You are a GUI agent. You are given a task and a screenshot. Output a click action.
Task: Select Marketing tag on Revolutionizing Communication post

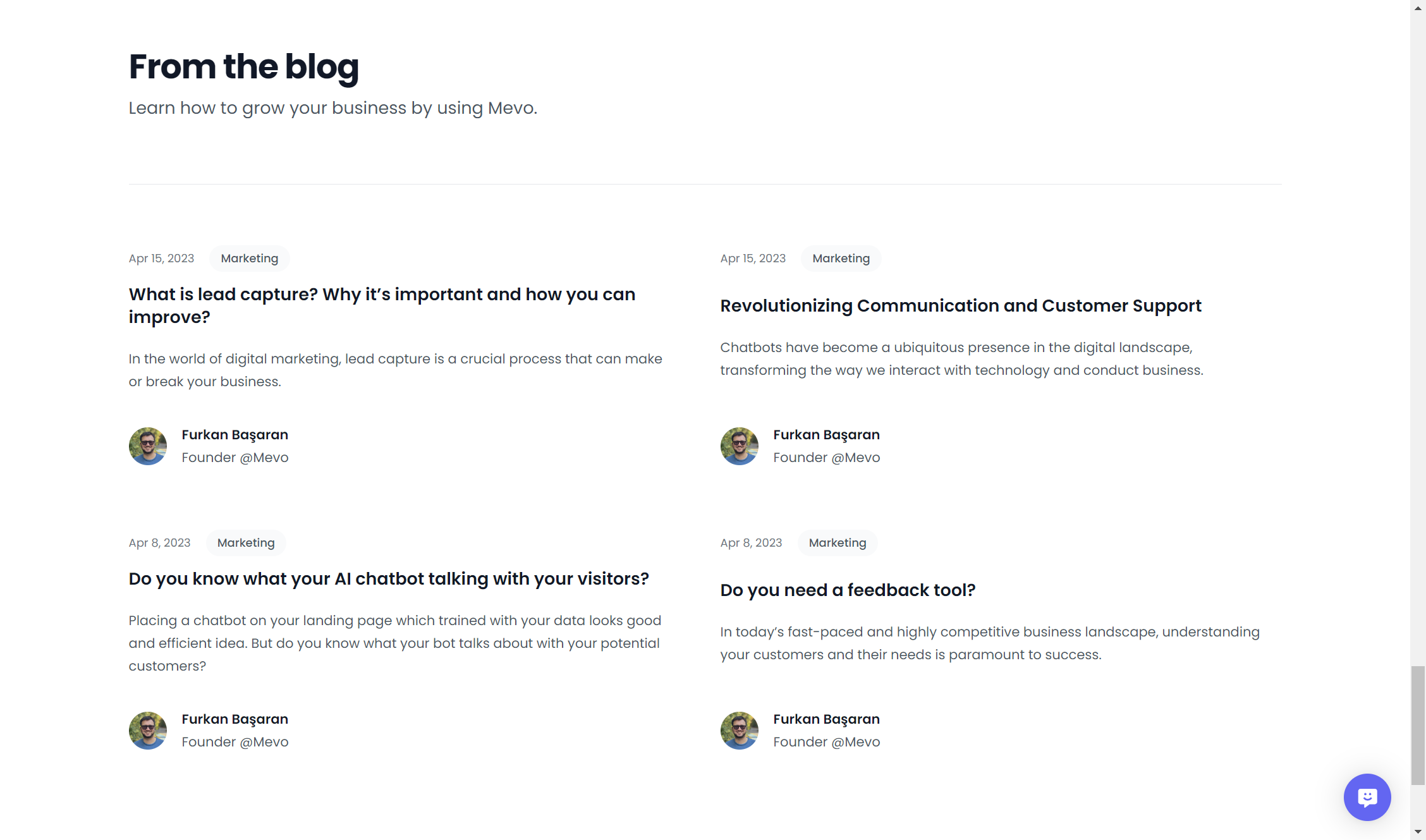click(841, 259)
